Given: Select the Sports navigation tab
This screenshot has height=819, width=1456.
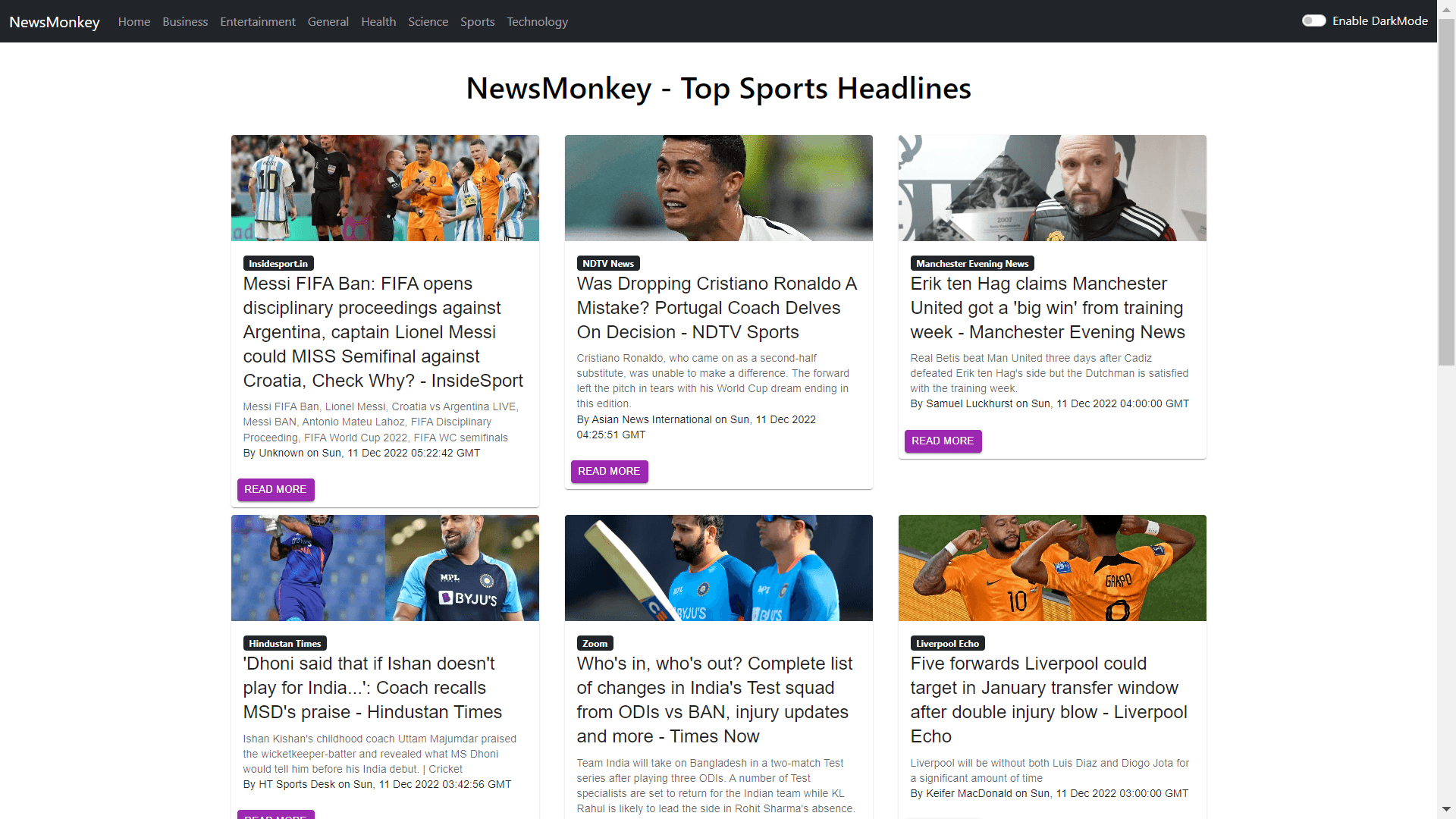Looking at the screenshot, I should [x=476, y=21].
